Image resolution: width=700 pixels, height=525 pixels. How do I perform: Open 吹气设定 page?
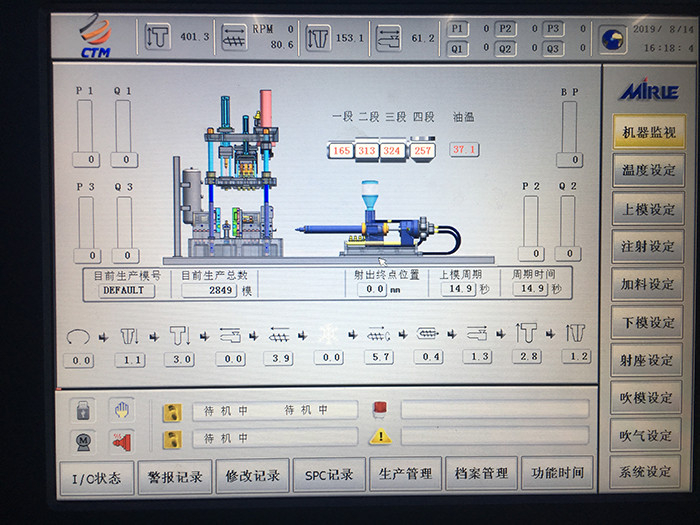(646, 435)
